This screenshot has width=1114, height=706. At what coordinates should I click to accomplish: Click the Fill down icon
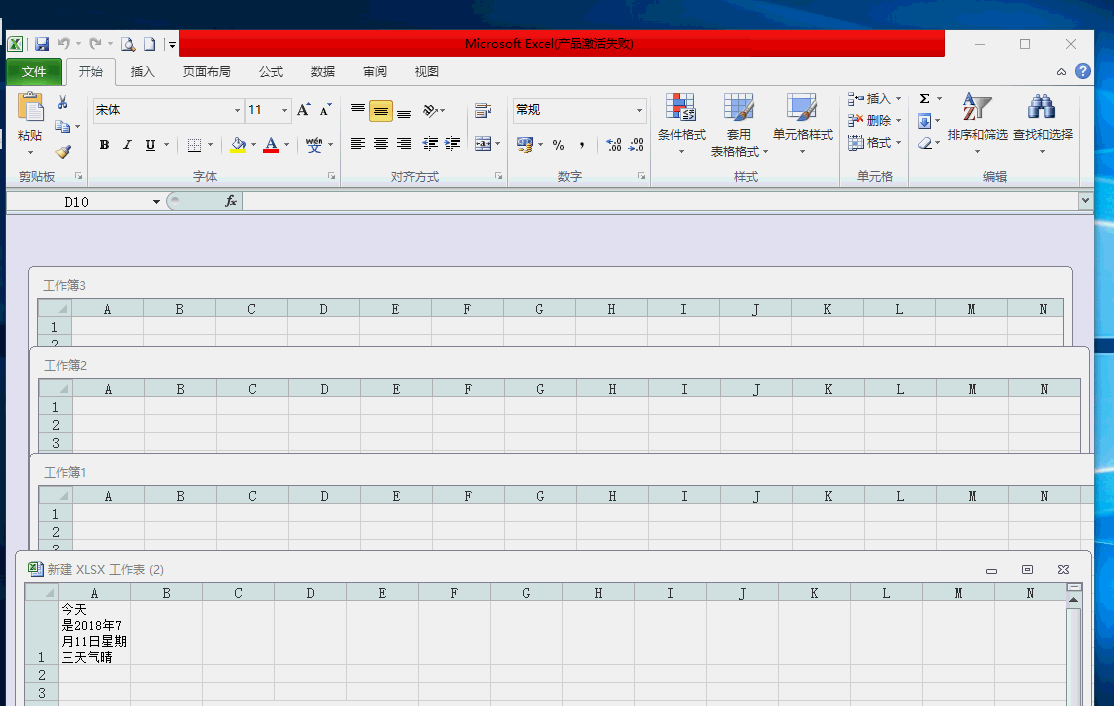[x=924, y=121]
